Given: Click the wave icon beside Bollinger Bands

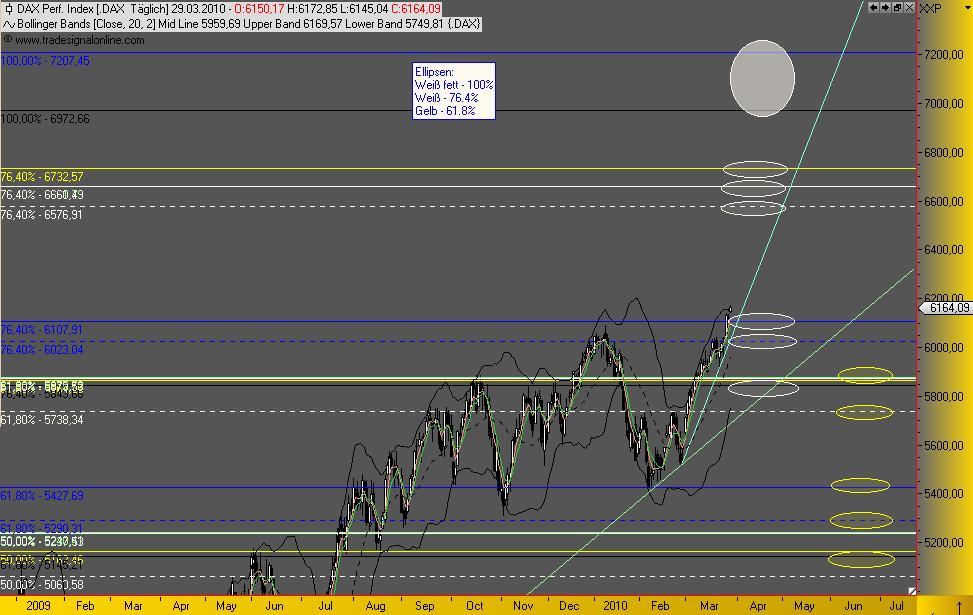Looking at the screenshot, I should coord(9,24).
